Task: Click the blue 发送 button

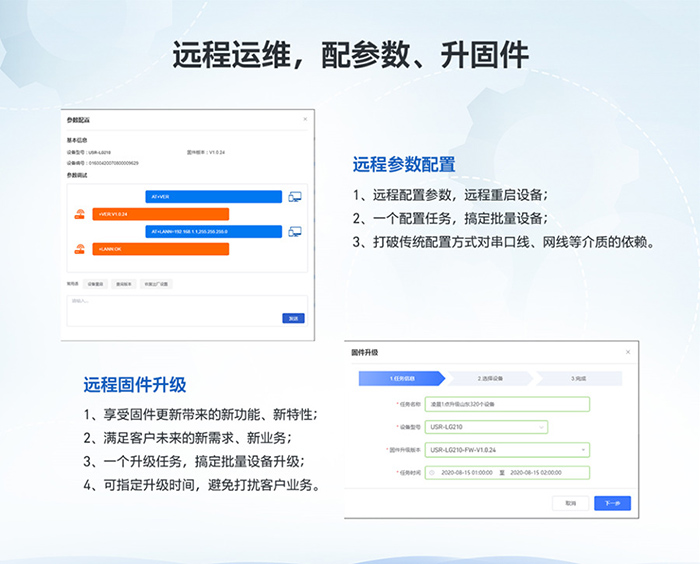Action: click(x=293, y=318)
